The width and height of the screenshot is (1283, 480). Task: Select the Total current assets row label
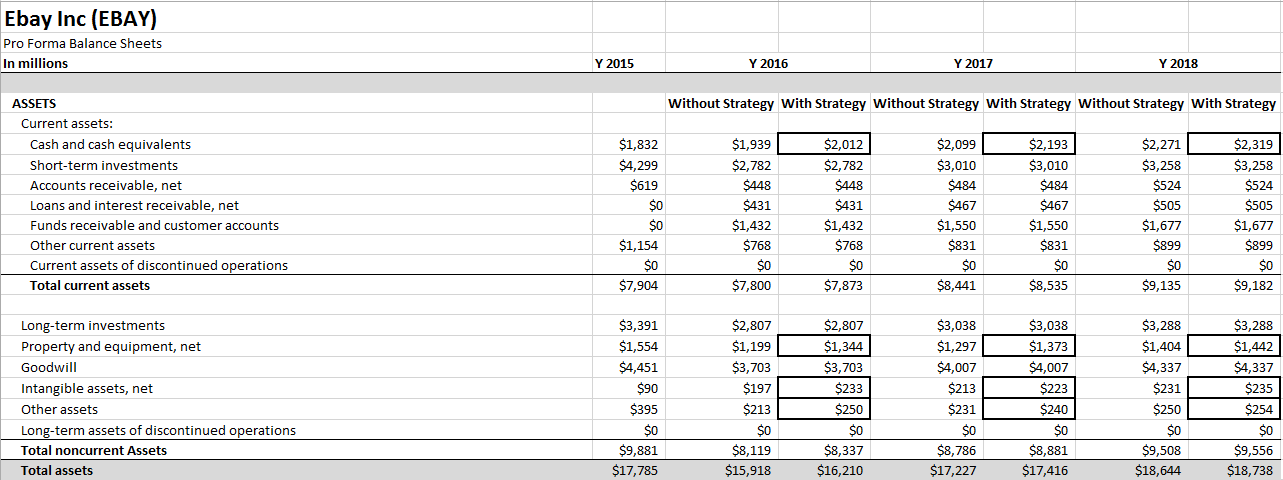(x=90, y=286)
